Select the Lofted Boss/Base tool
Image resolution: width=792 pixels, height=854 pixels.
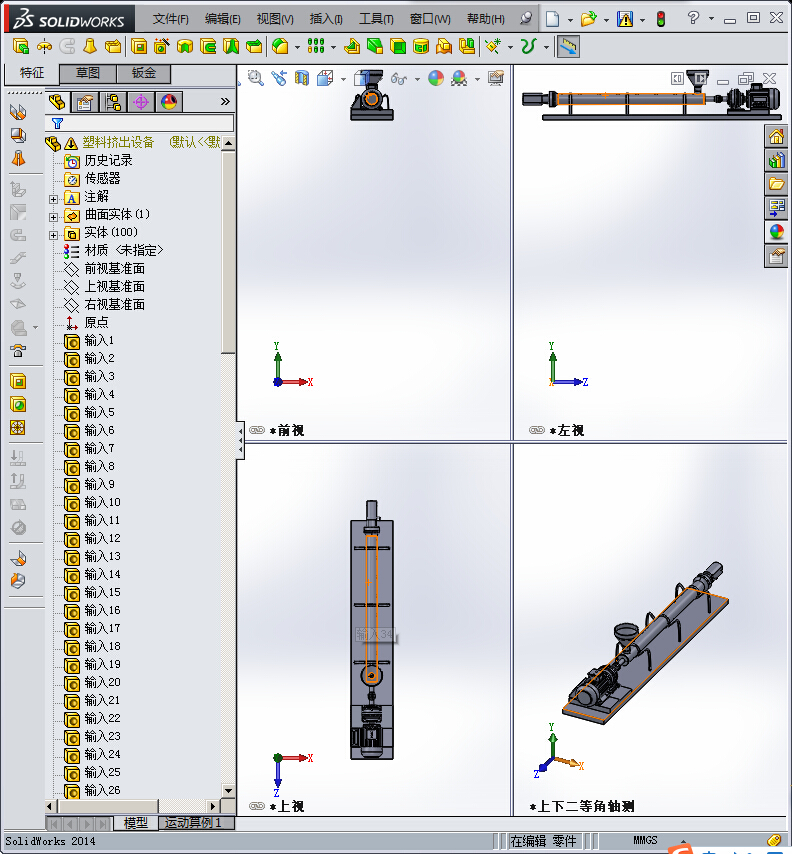pyautogui.click(x=90, y=46)
